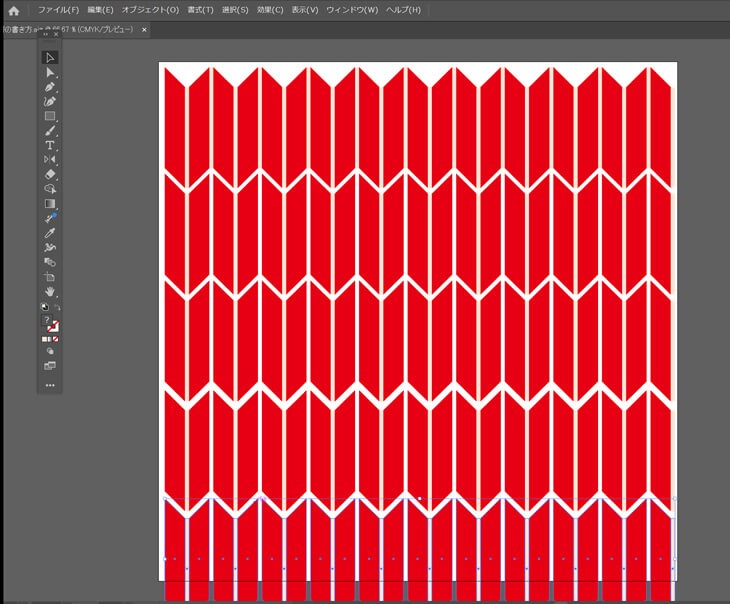
Task: Select the Hand tool
Action: (x=49, y=291)
